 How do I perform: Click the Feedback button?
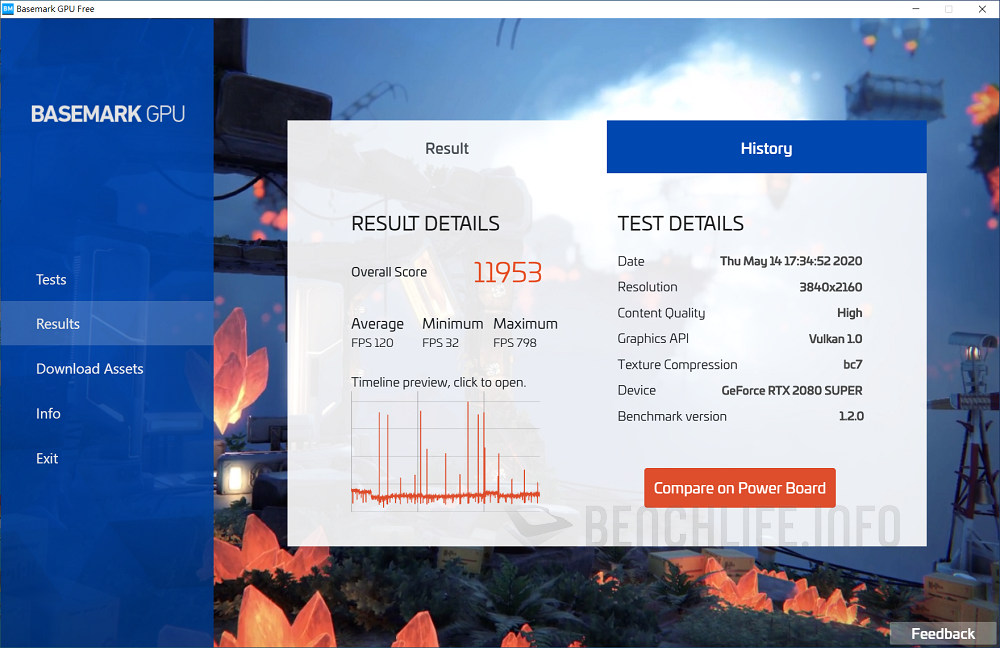point(941,633)
